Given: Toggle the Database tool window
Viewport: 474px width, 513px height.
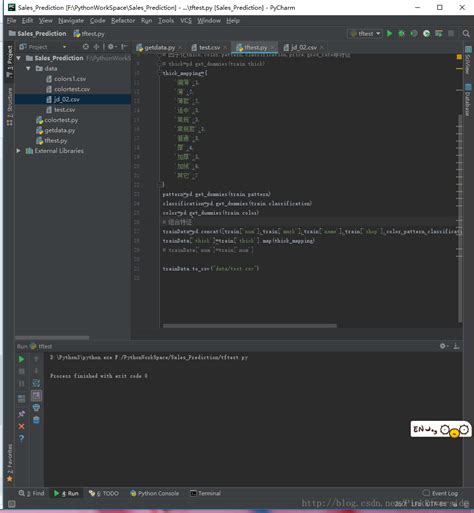Looking at the screenshot, I should click(x=468, y=100).
